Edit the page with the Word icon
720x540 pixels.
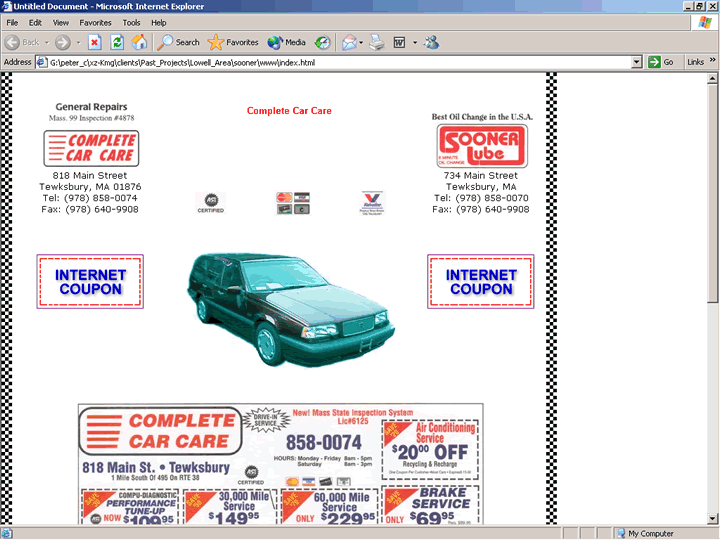(399, 43)
